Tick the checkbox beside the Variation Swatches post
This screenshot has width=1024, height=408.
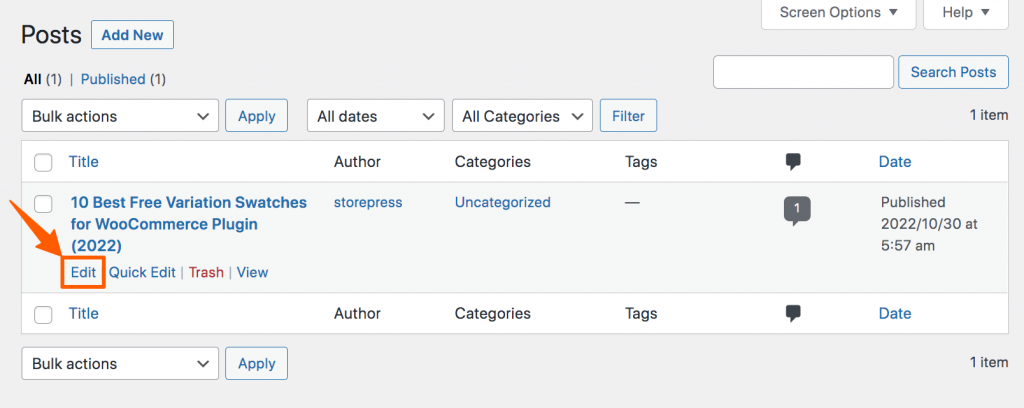[43, 204]
